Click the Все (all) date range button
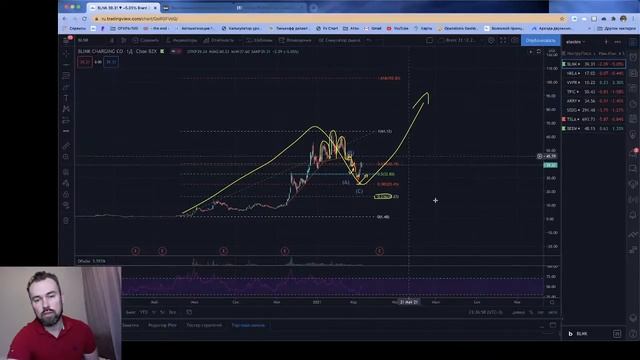 coord(173,312)
